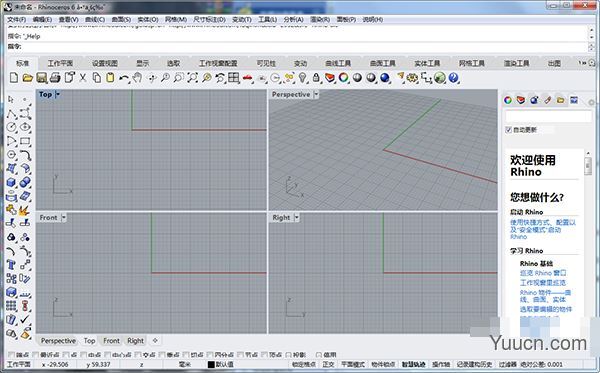Open the Libraries folder tab in right panel

[561, 100]
